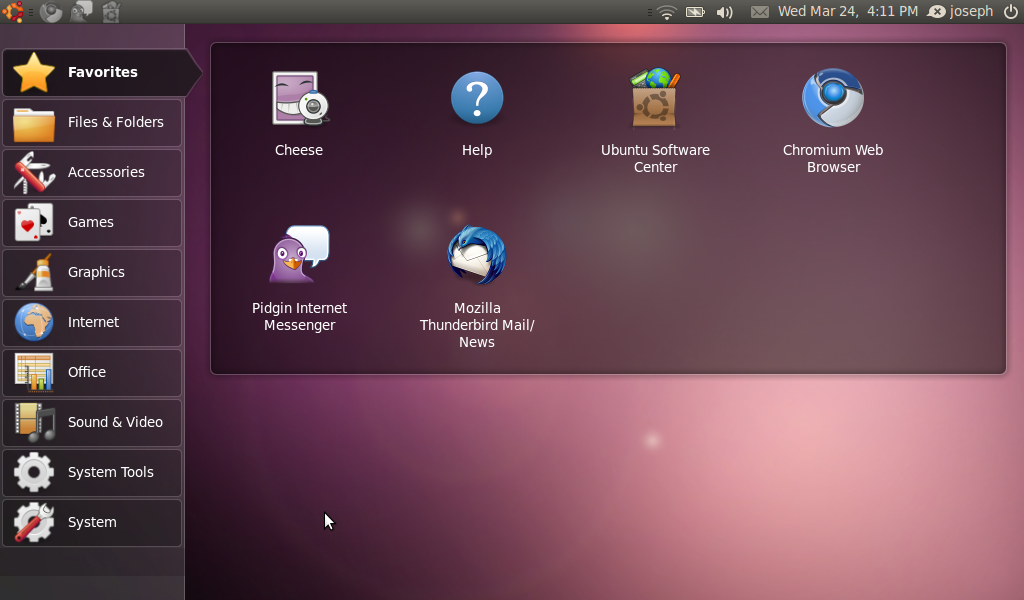Switch to the Internet category
Viewport: 1024px width, 600px height.
coord(92,322)
